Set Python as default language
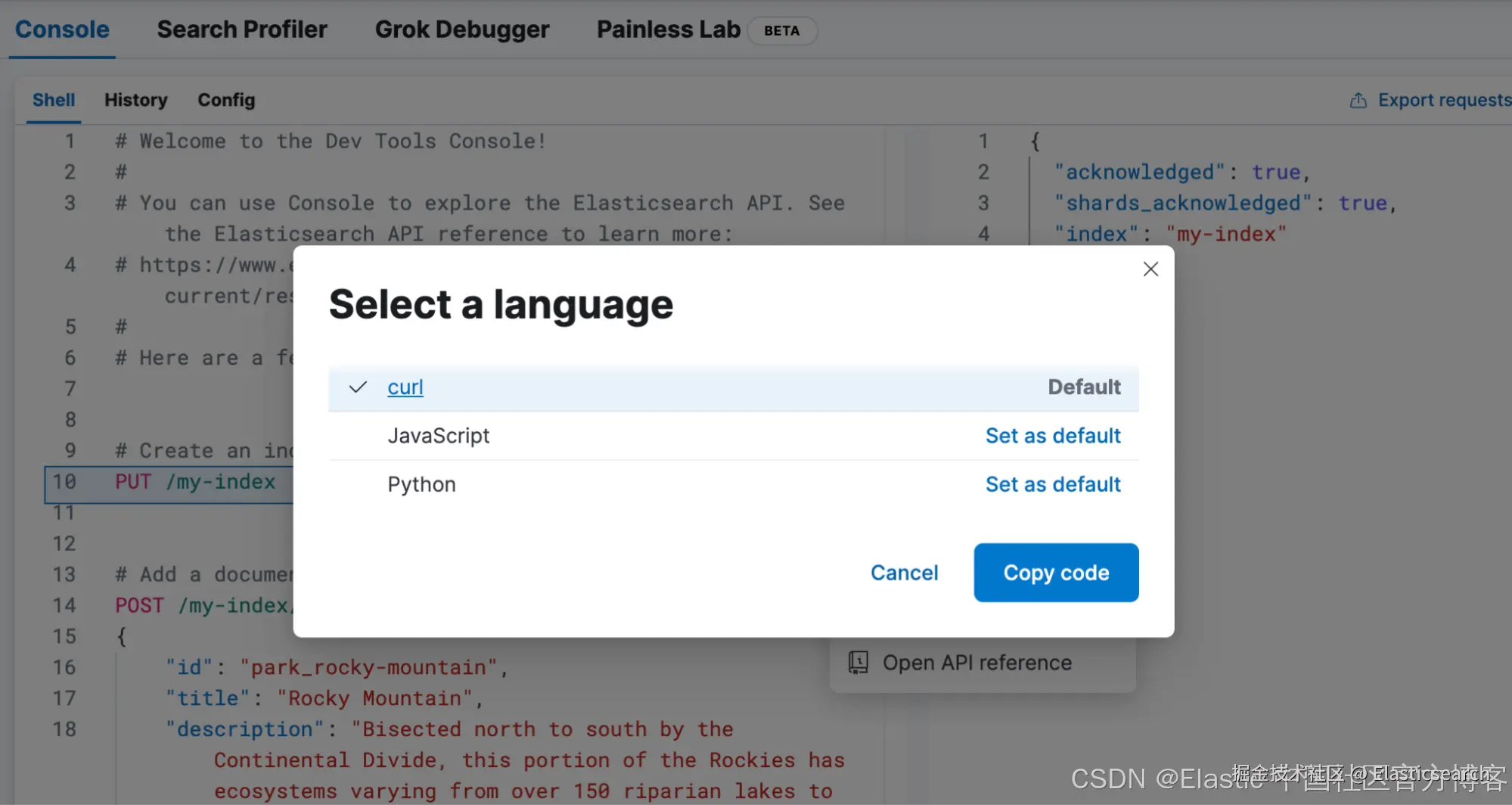 pos(1052,484)
